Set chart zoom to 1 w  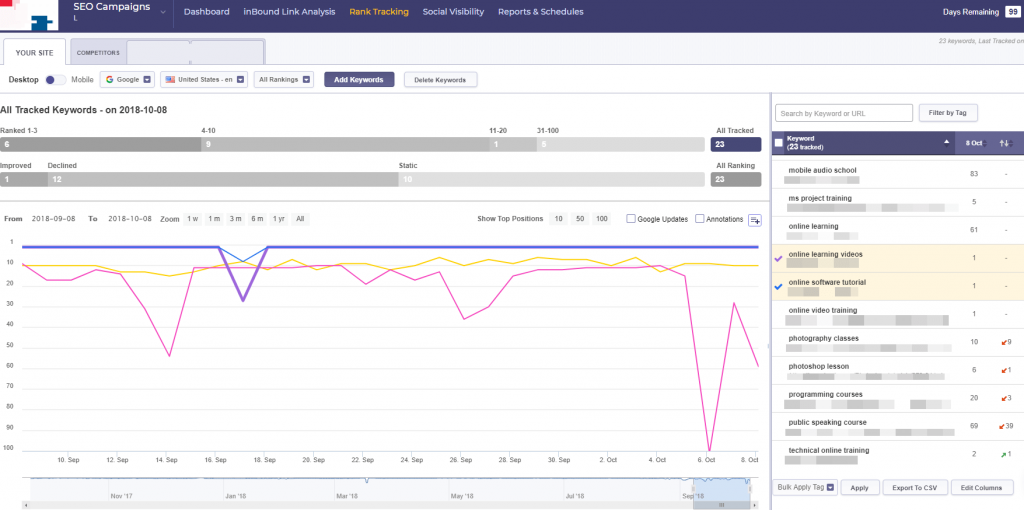coord(193,219)
